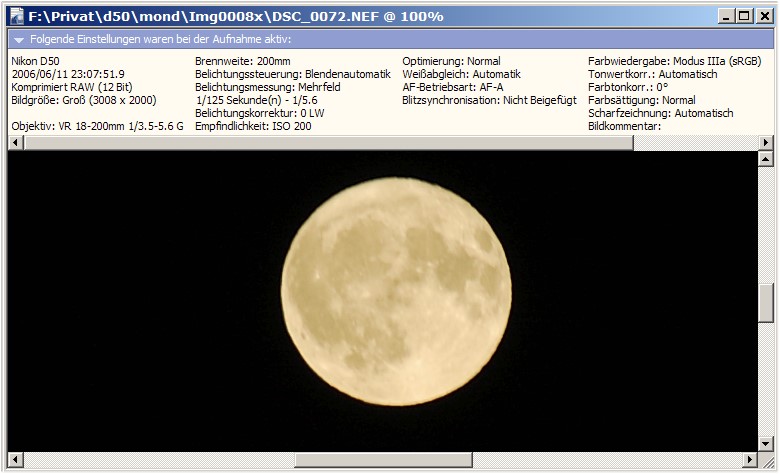Click the image view scroll-up arrow
Image resolution: width=780 pixels, height=474 pixels.
pyautogui.click(x=766, y=159)
